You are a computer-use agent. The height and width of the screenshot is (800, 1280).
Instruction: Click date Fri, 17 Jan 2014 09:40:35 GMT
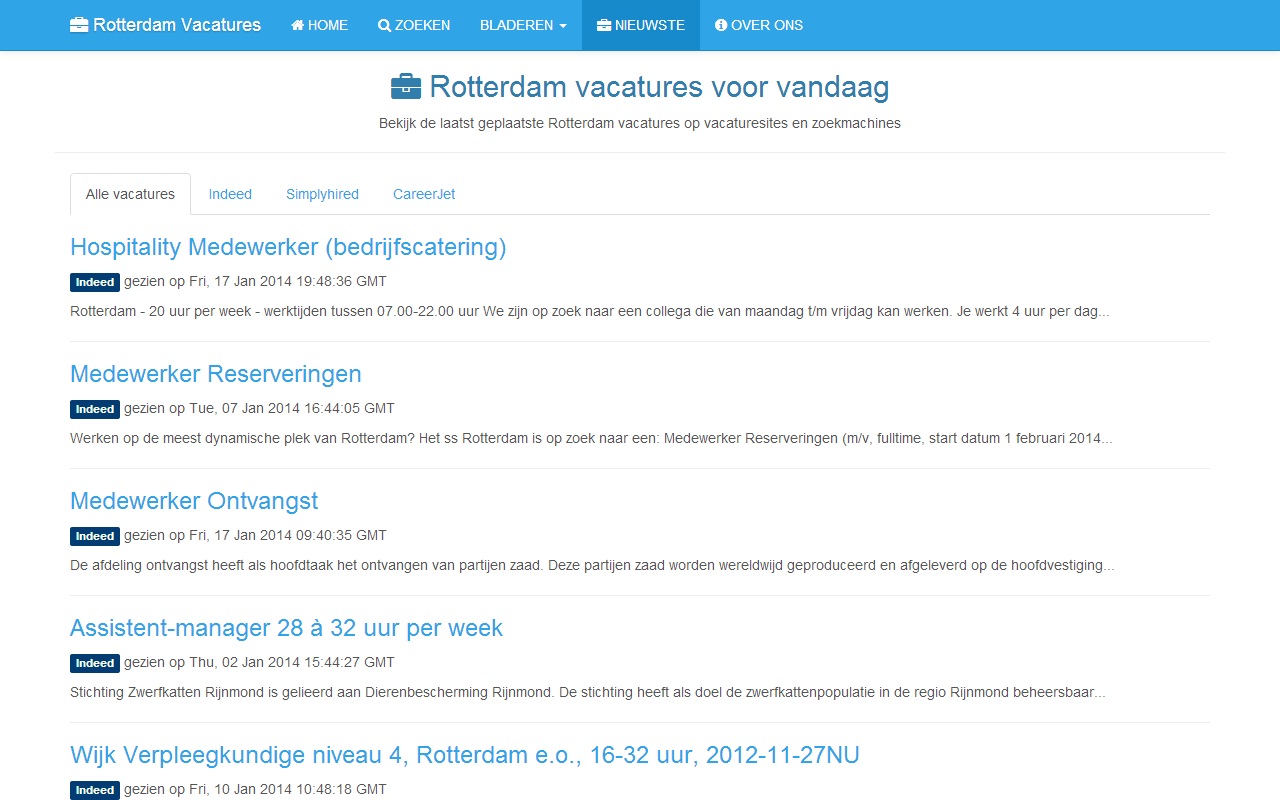288,535
